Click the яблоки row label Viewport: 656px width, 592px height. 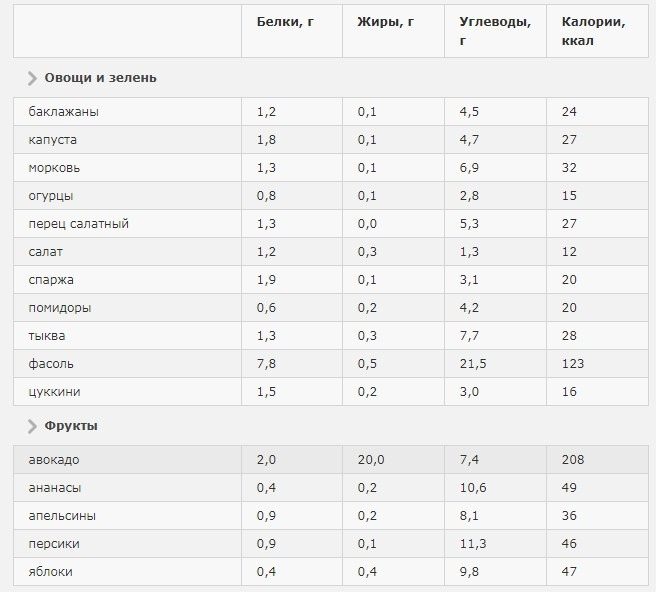tap(51, 572)
